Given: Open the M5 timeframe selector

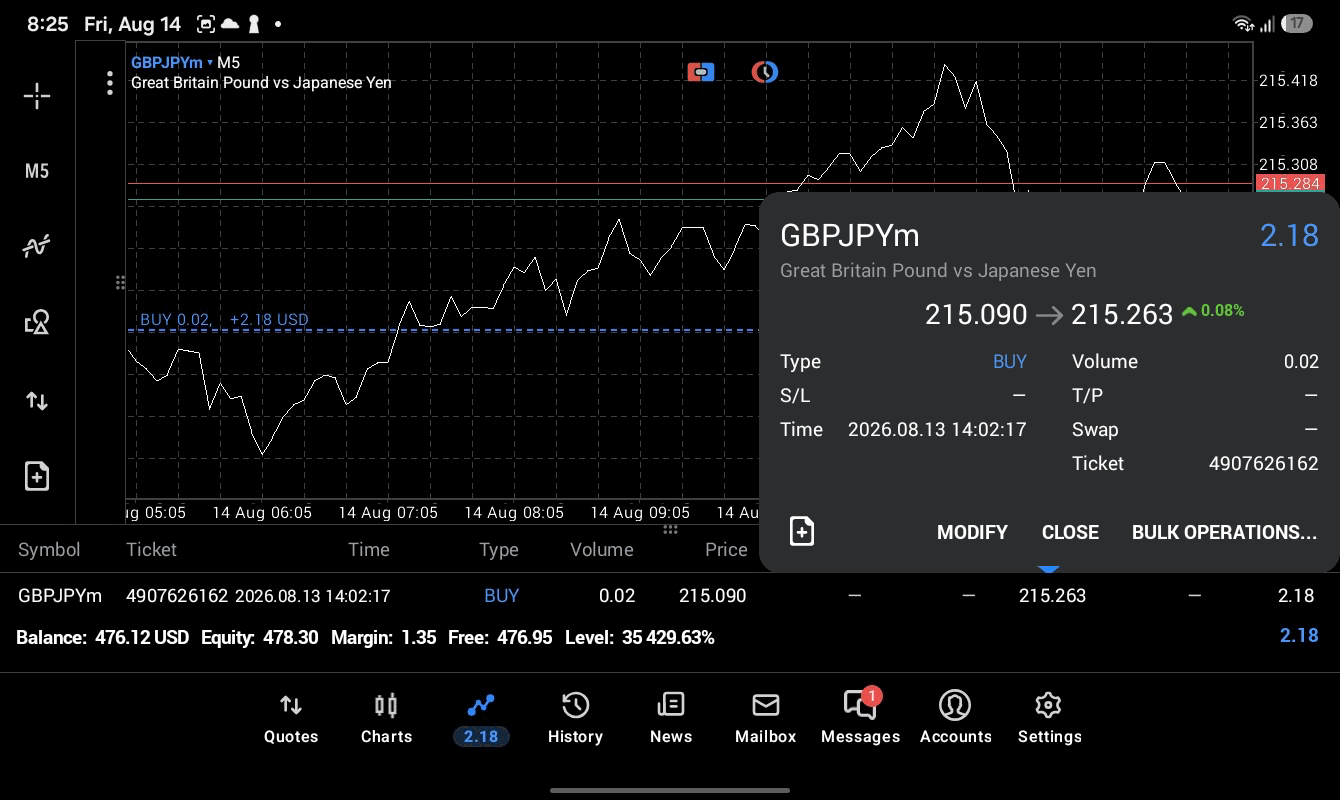Looking at the screenshot, I should (37, 171).
